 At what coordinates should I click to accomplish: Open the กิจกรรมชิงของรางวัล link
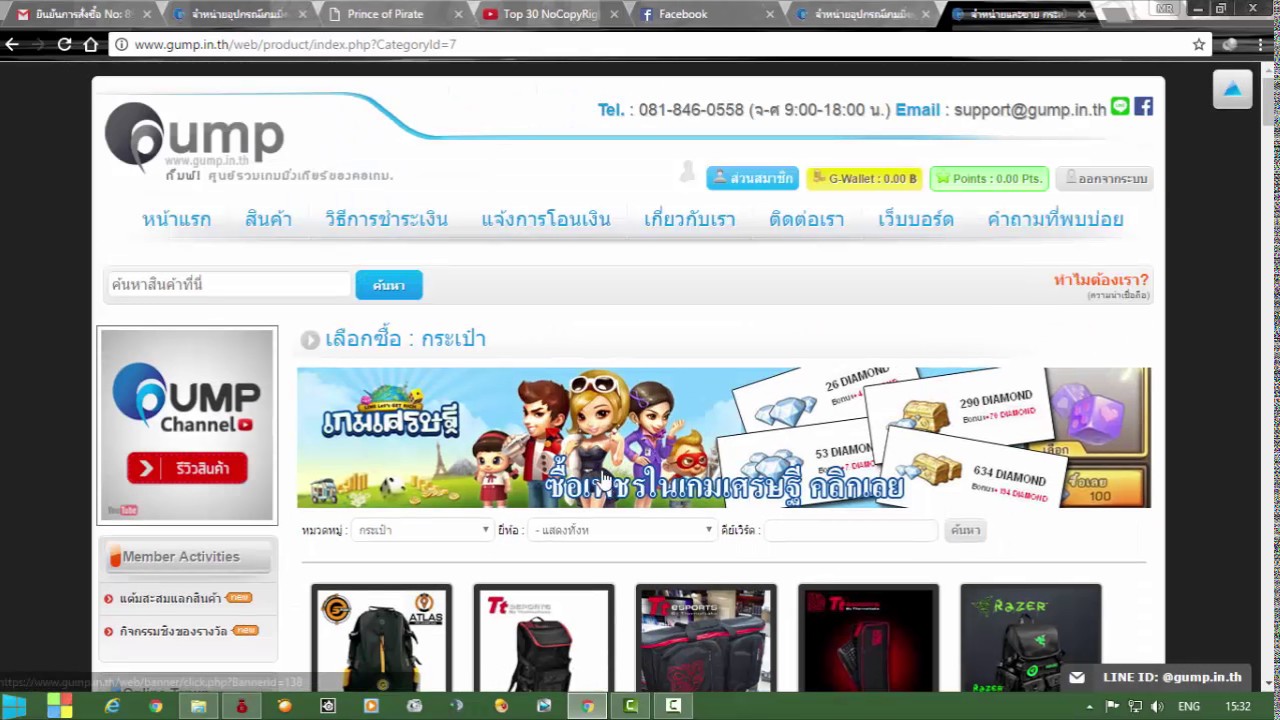point(173,631)
